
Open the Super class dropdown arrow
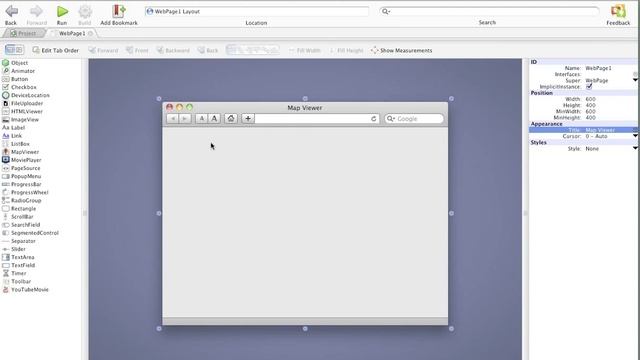pyautogui.click(x=635, y=80)
